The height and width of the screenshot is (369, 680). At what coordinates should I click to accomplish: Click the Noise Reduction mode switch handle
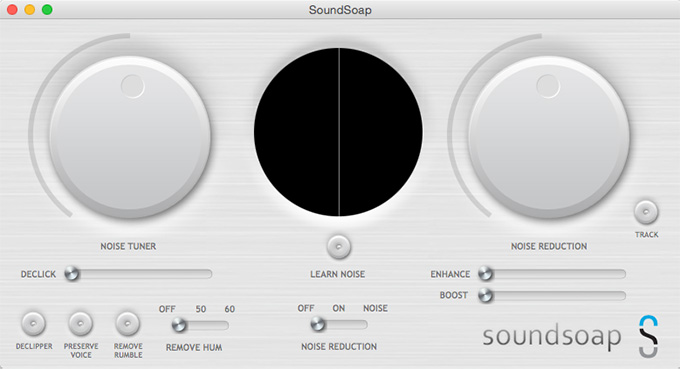coord(318,324)
